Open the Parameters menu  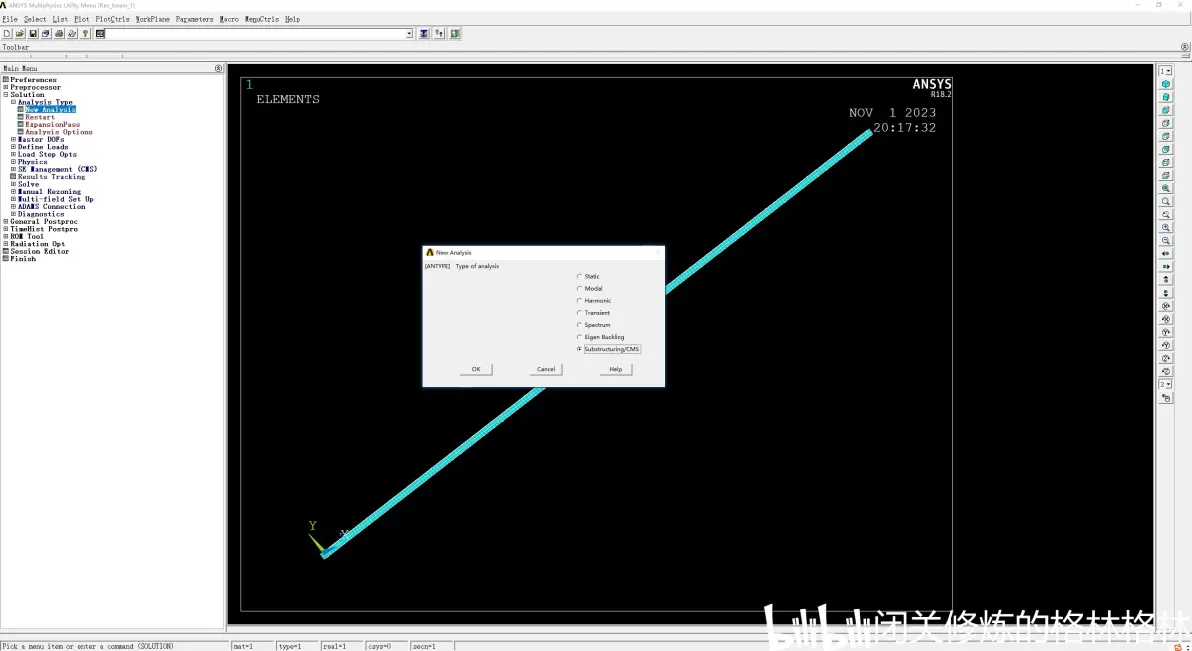click(x=195, y=19)
